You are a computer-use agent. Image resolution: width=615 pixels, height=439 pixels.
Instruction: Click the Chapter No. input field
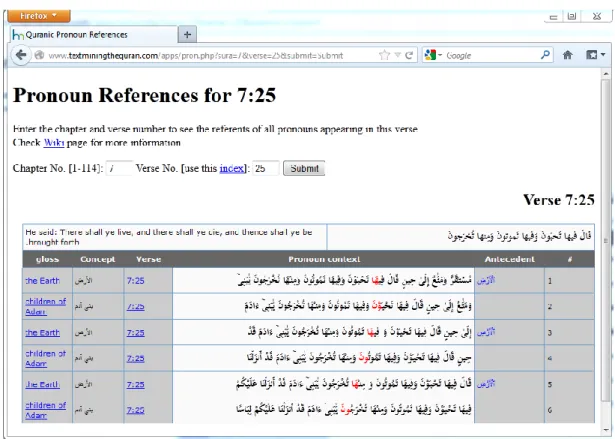[x=119, y=168]
